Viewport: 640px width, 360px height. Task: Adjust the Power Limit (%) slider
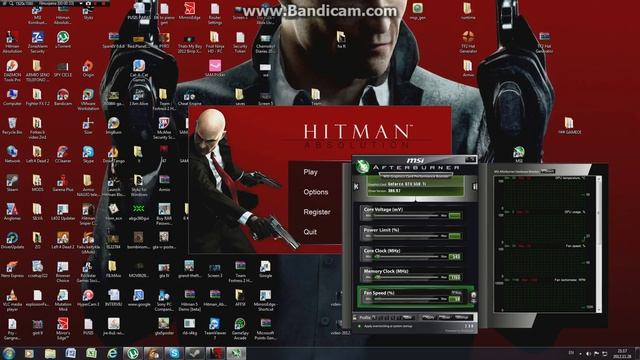[x=406, y=236]
